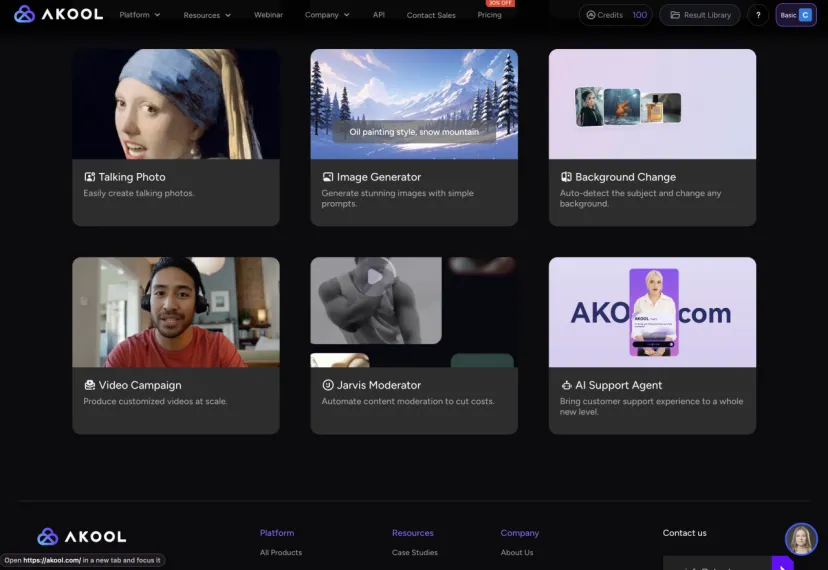Click the Image Generator card icon
This screenshot has width=828, height=570.
tap(328, 177)
